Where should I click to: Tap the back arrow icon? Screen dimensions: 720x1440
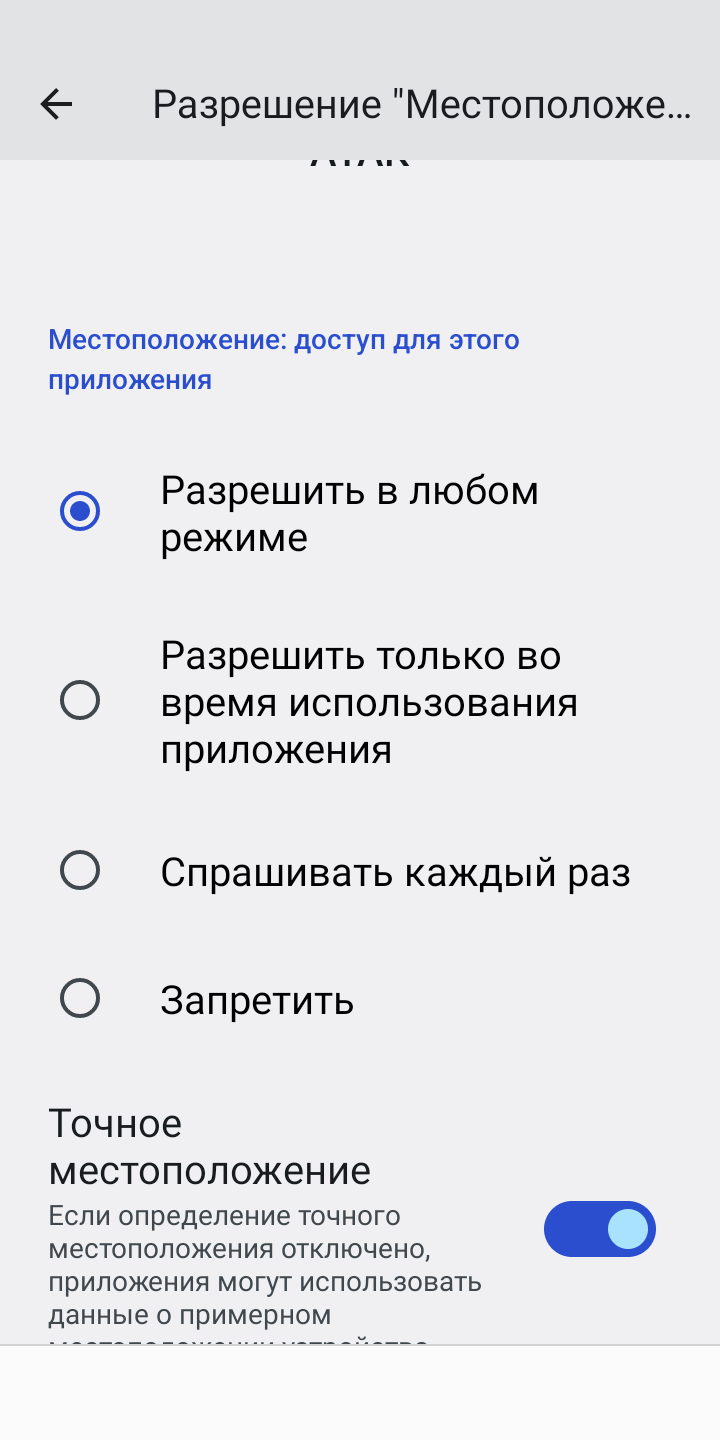[56, 104]
